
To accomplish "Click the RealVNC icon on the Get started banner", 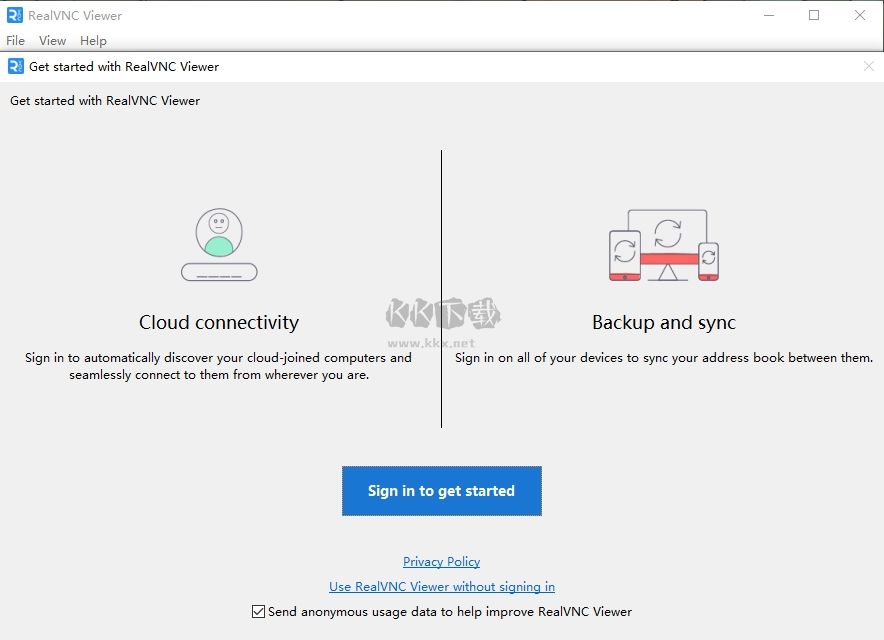I will click(14, 66).
